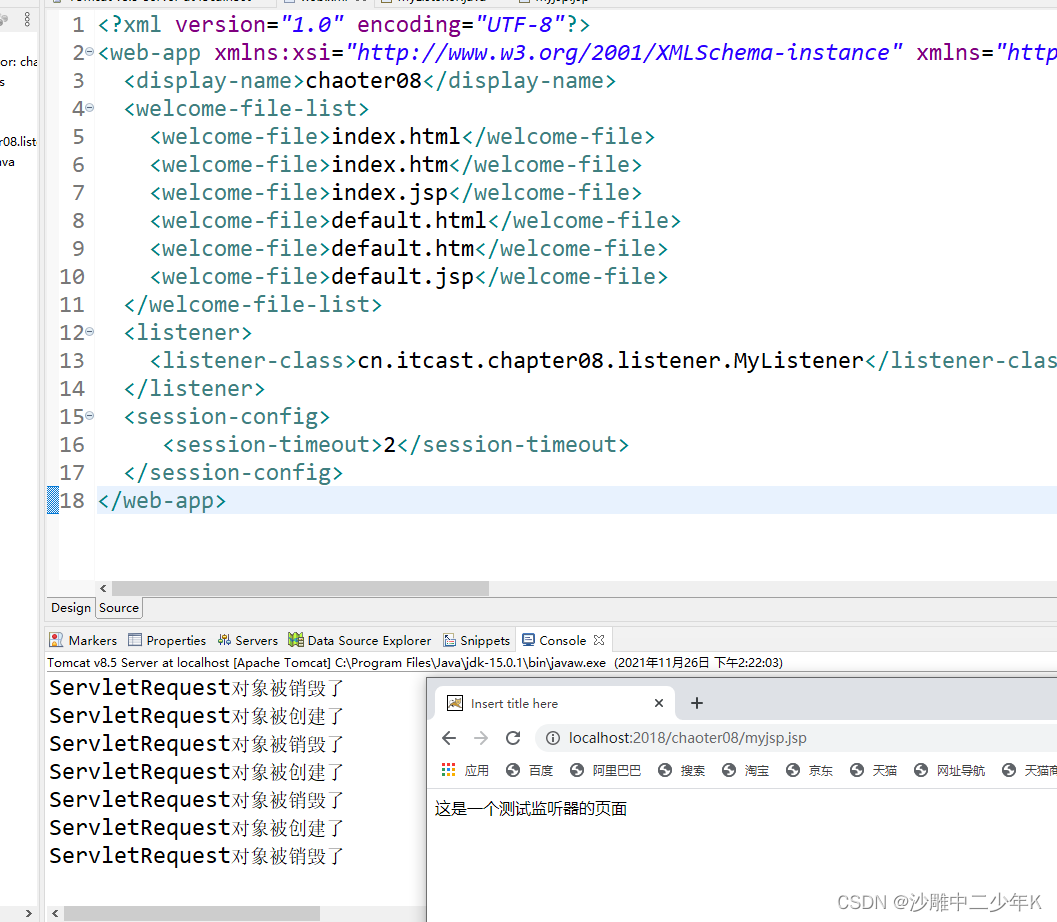The height and width of the screenshot is (922, 1057).
Task: Collapse the session-config element
Action: point(89,416)
